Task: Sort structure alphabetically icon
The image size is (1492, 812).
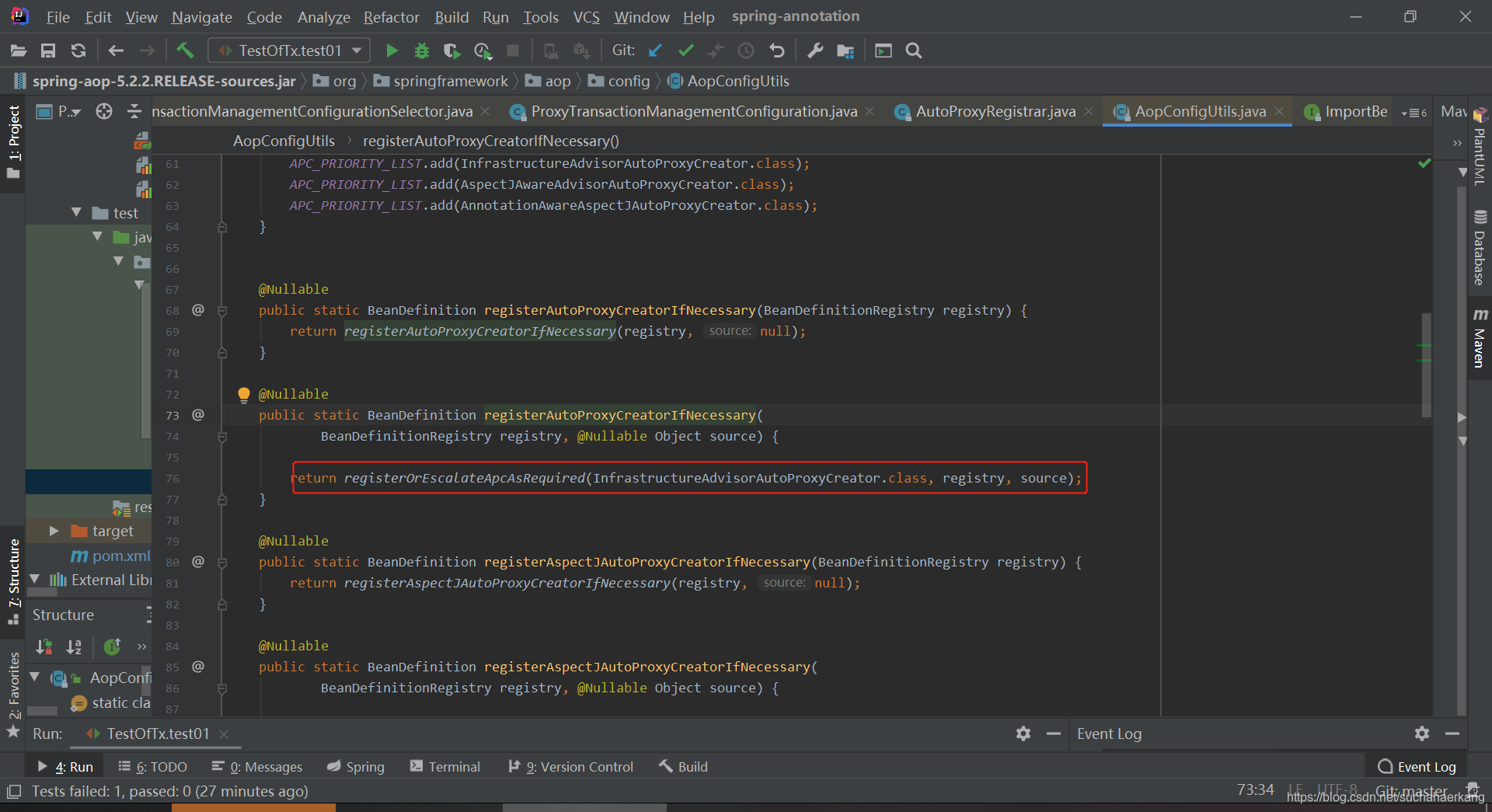Action: tap(74, 646)
